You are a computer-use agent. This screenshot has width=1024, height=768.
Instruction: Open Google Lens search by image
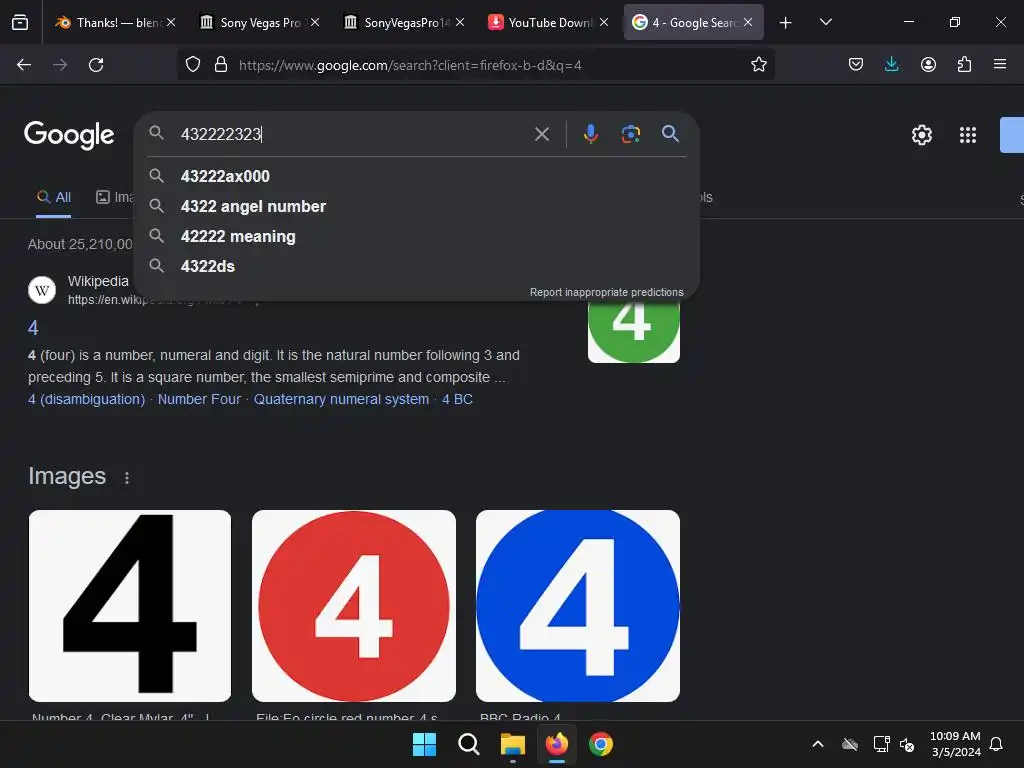(x=630, y=134)
